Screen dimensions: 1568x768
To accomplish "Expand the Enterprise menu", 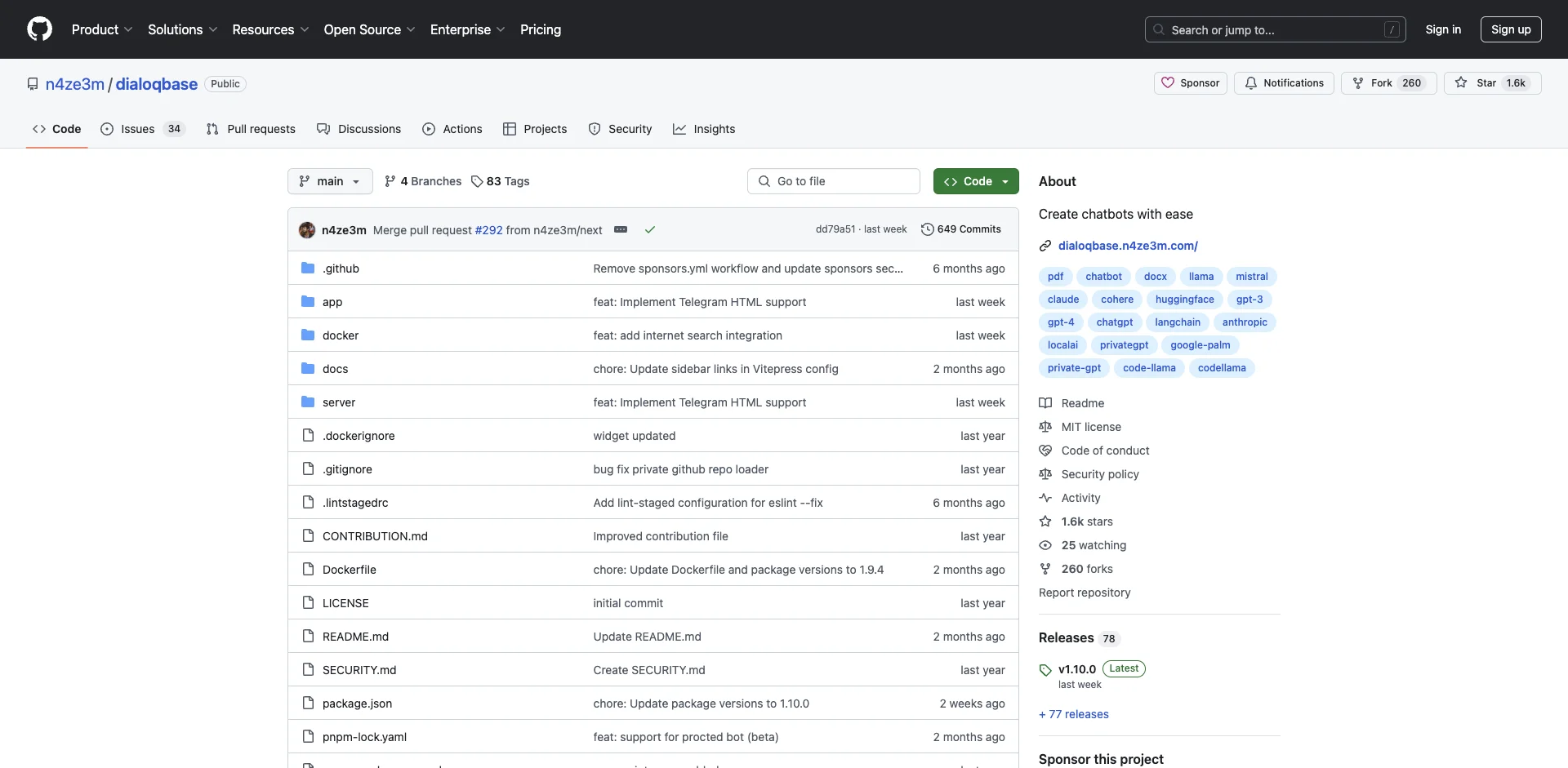I will pyautogui.click(x=467, y=29).
